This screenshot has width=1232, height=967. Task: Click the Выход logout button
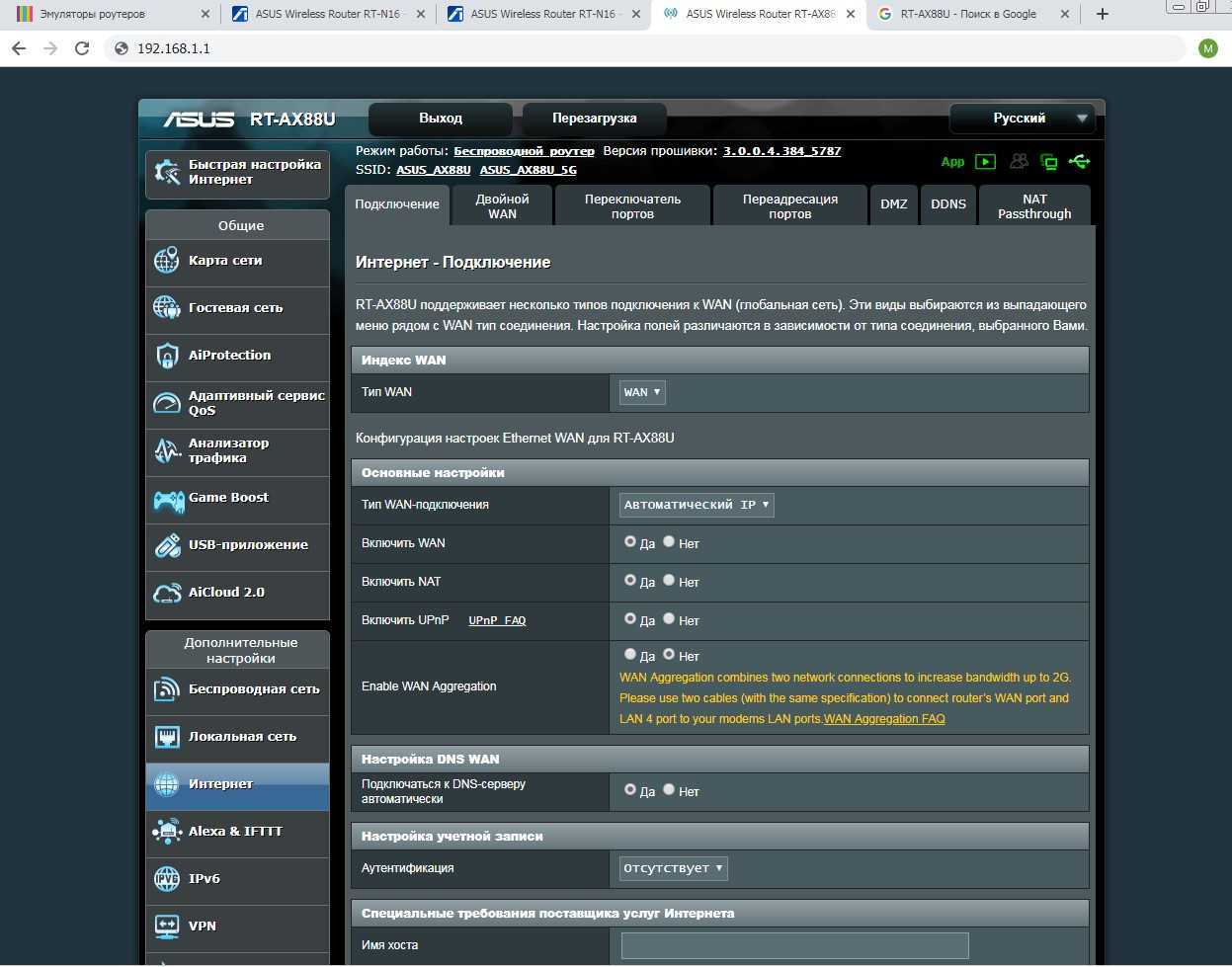441,119
